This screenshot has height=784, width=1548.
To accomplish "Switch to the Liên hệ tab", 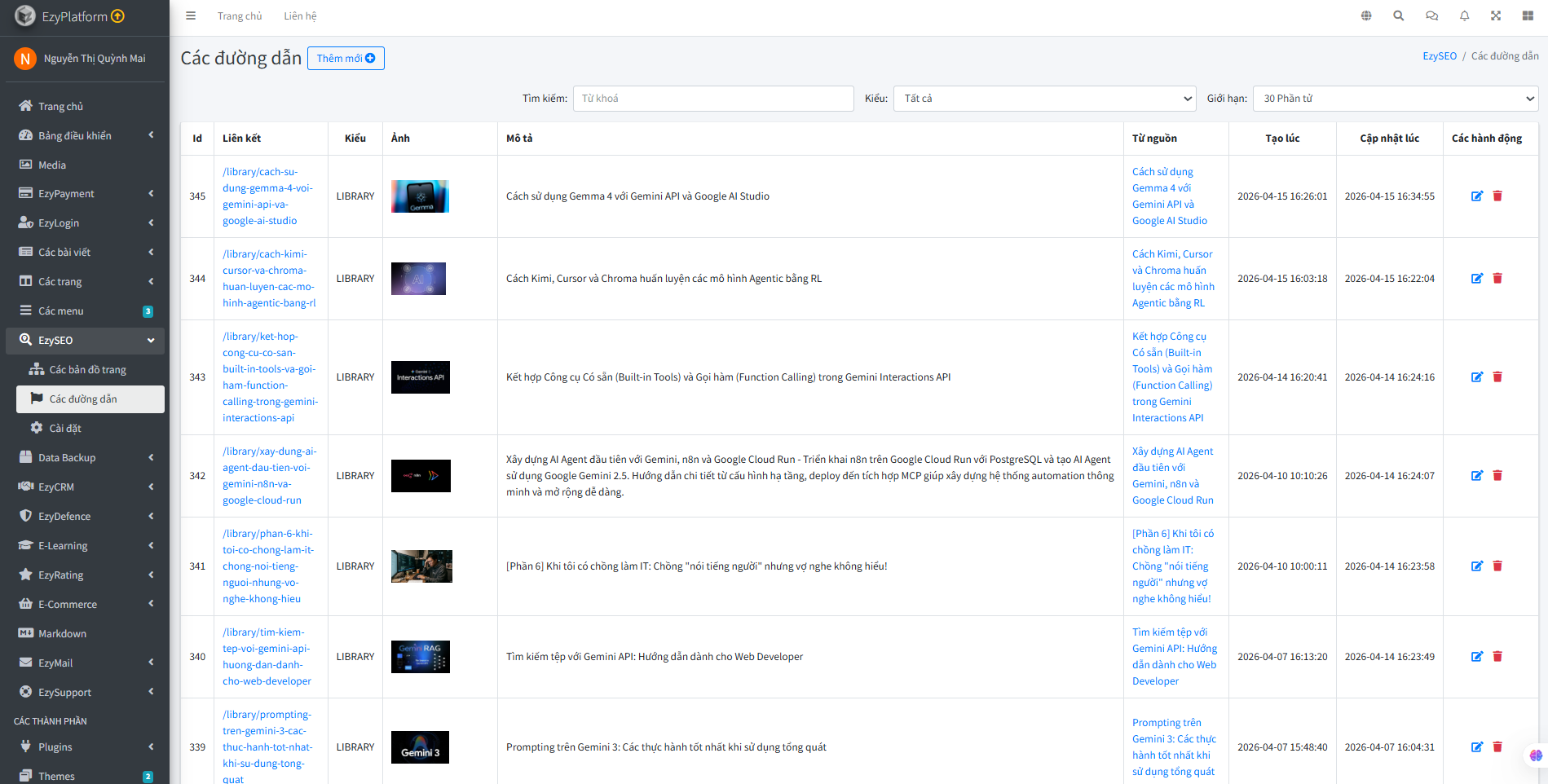I will coord(301,15).
